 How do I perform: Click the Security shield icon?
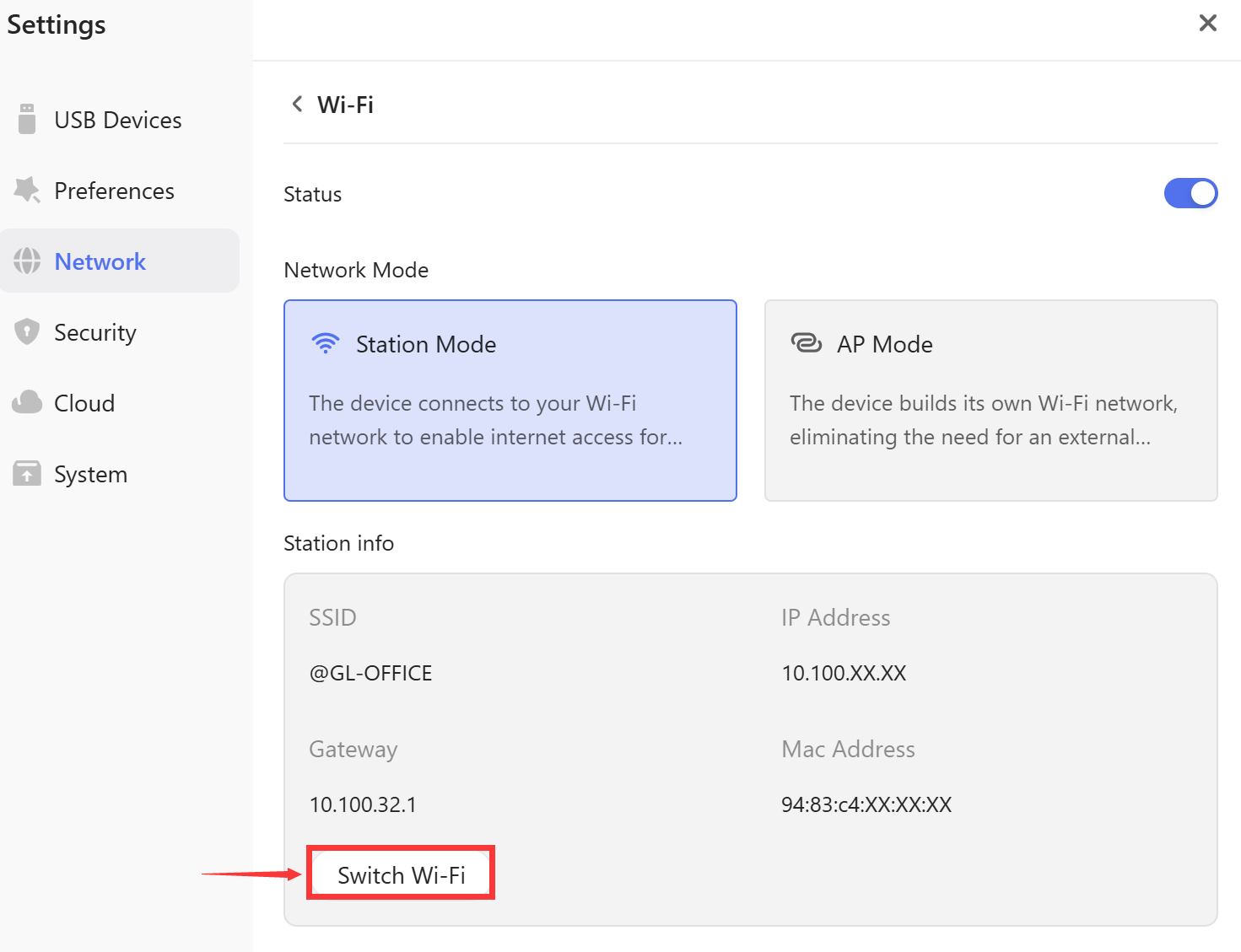(x=27, y=332)
